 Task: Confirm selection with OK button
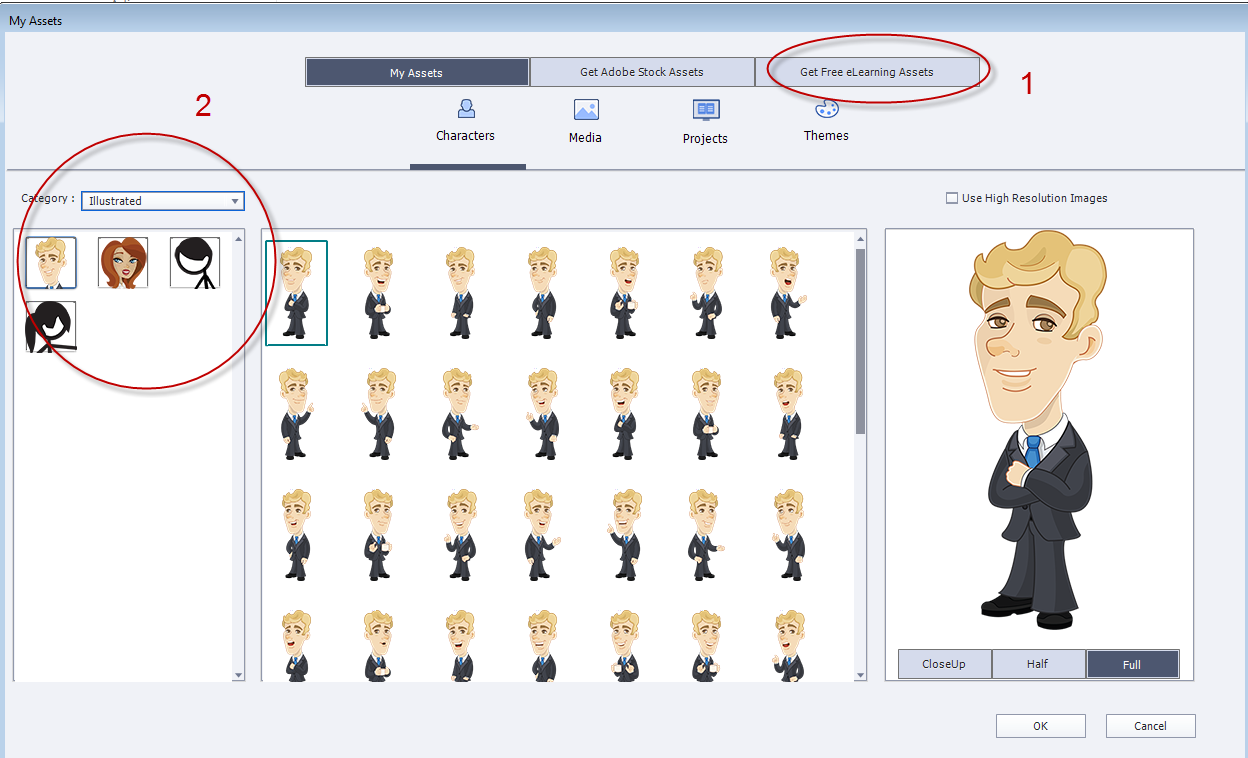click(x=1040, y=725)
